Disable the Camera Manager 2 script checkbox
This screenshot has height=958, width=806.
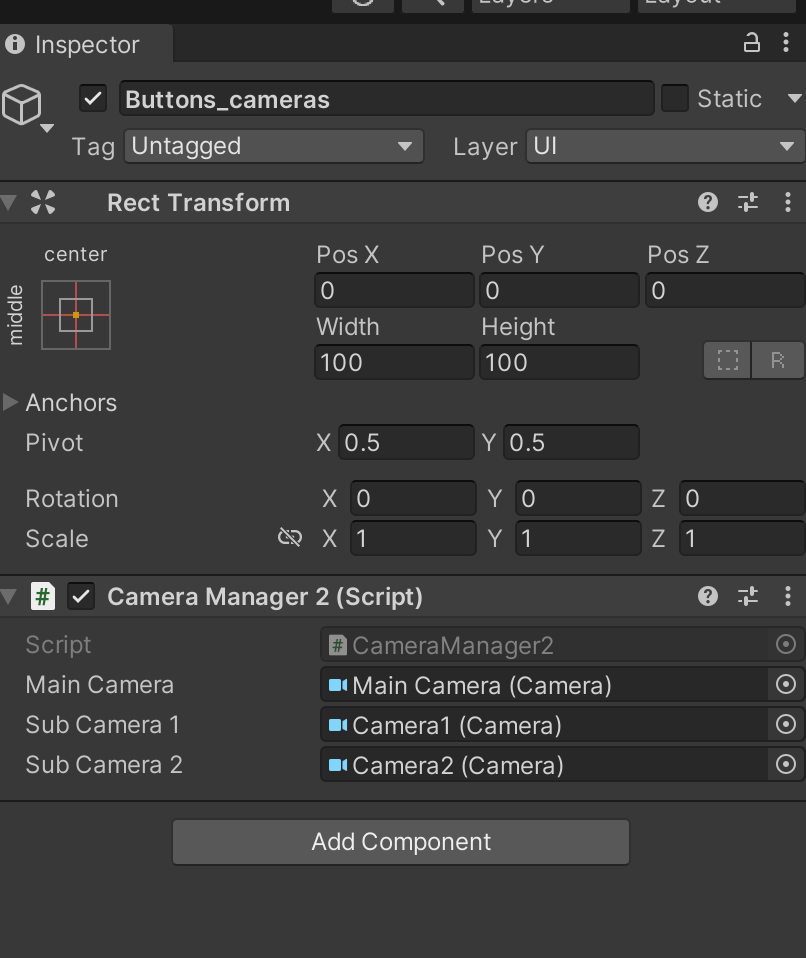tap(81, 597)
